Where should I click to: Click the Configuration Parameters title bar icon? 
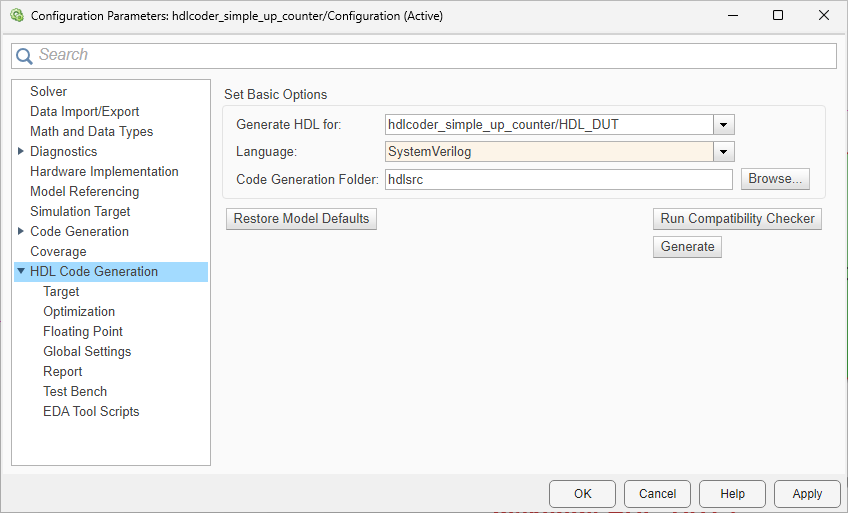16,16
